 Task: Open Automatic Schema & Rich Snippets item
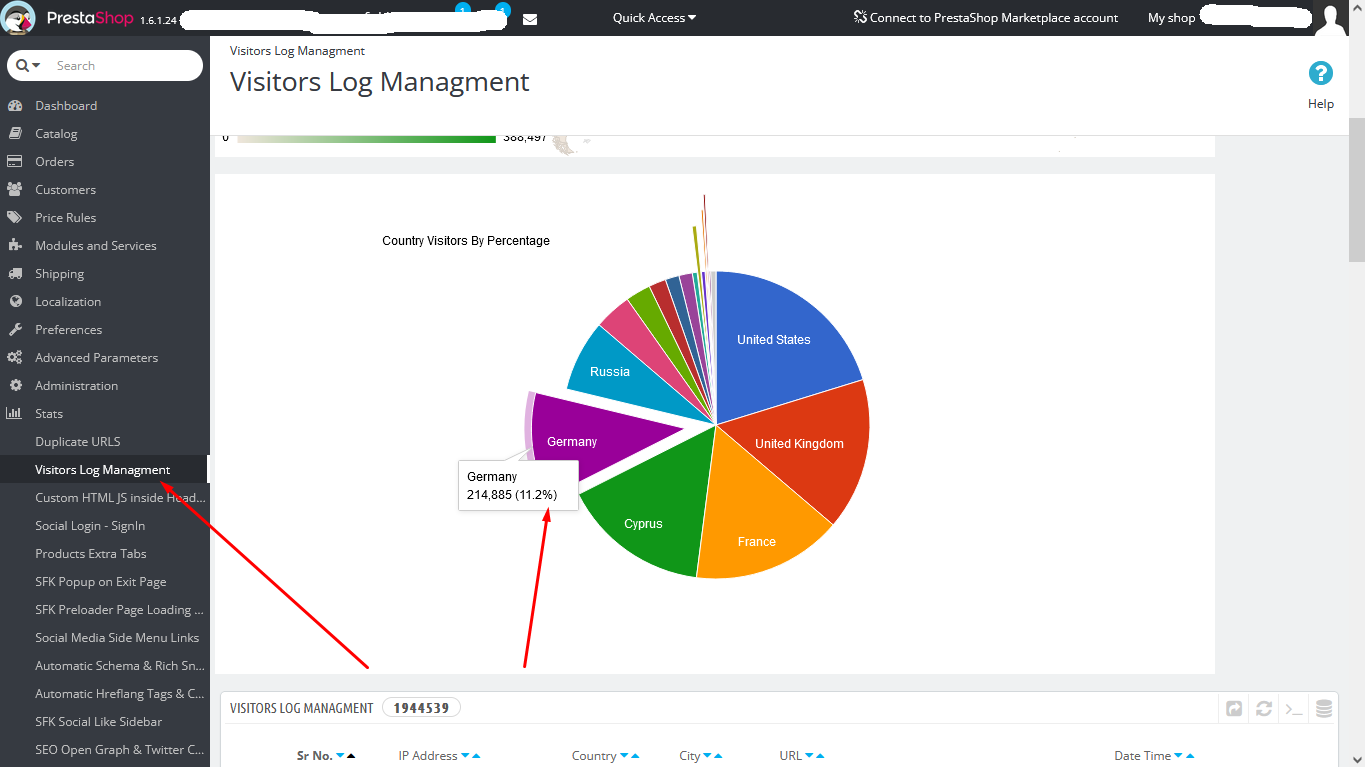click(x=120, y=666)
